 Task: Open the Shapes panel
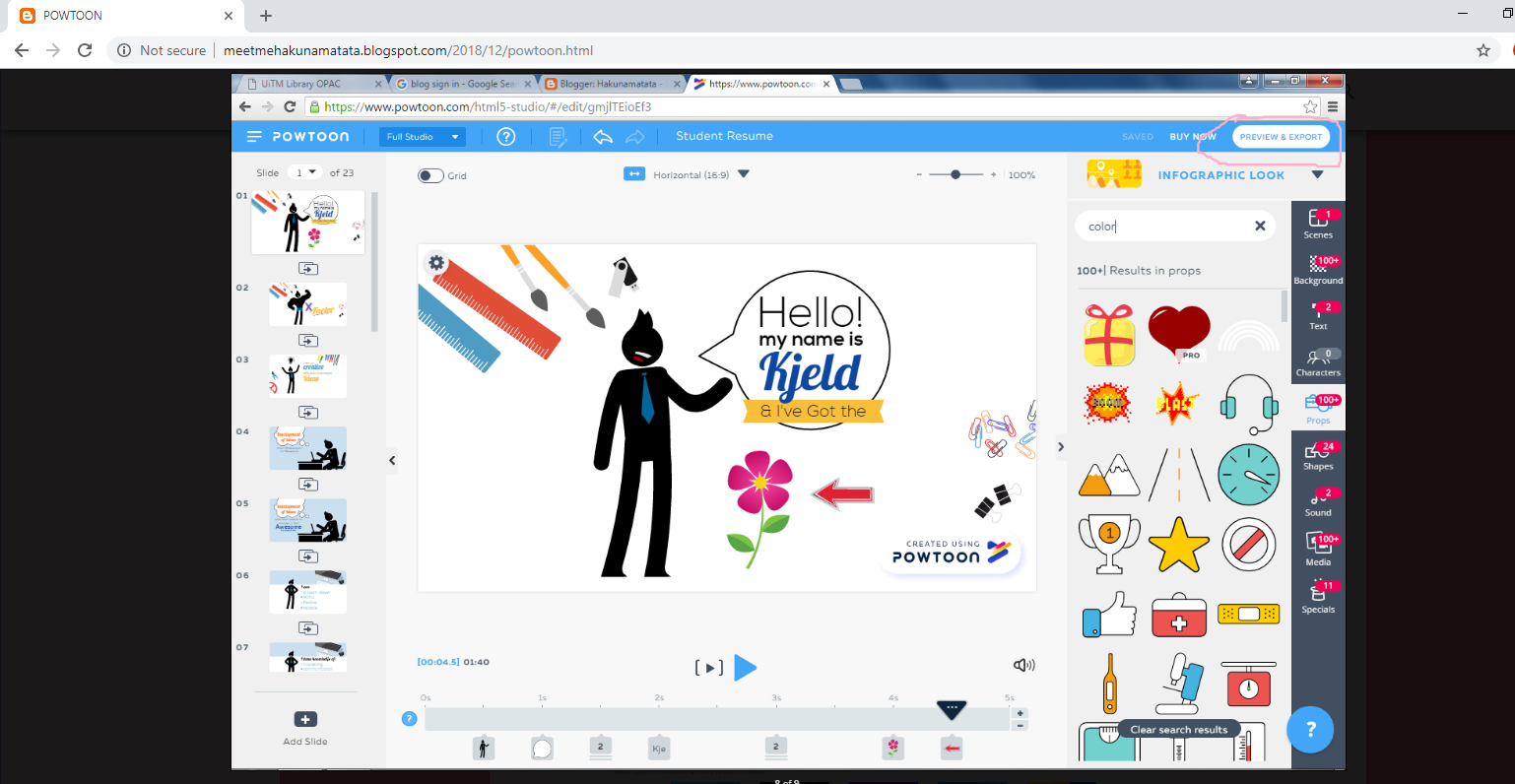tap(1318, 455)
